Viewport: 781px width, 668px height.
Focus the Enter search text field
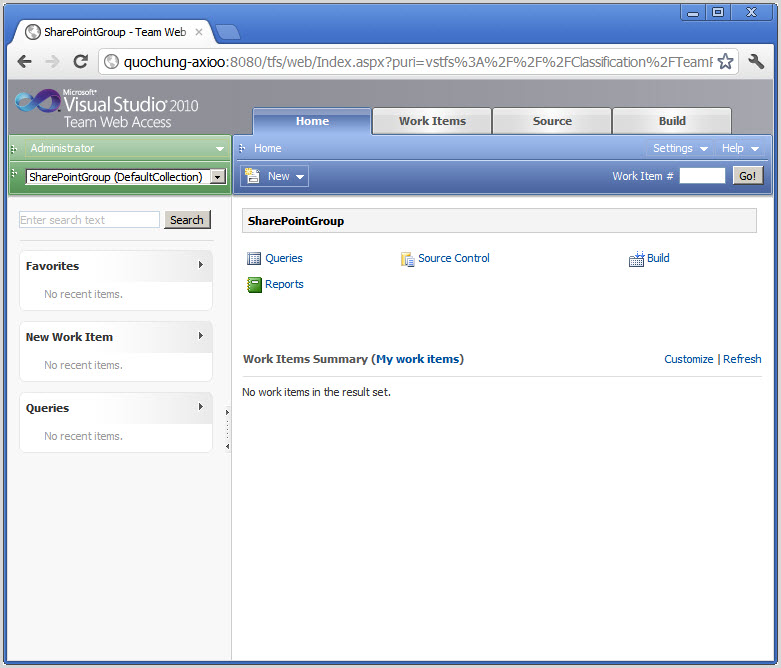coord(89,220)
